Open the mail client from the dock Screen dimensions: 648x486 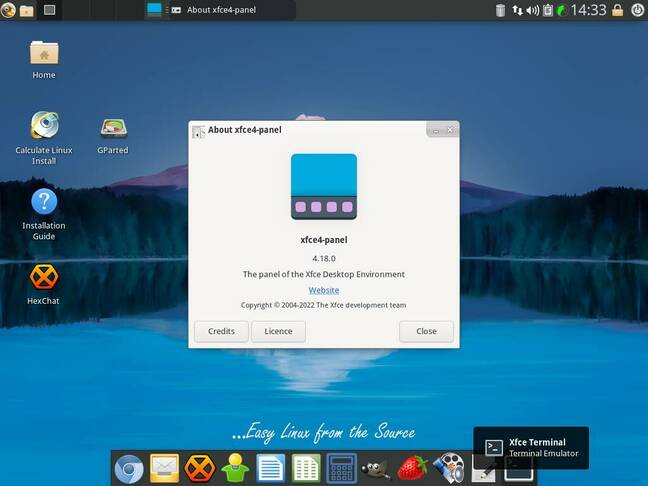(x=164, y=469)
